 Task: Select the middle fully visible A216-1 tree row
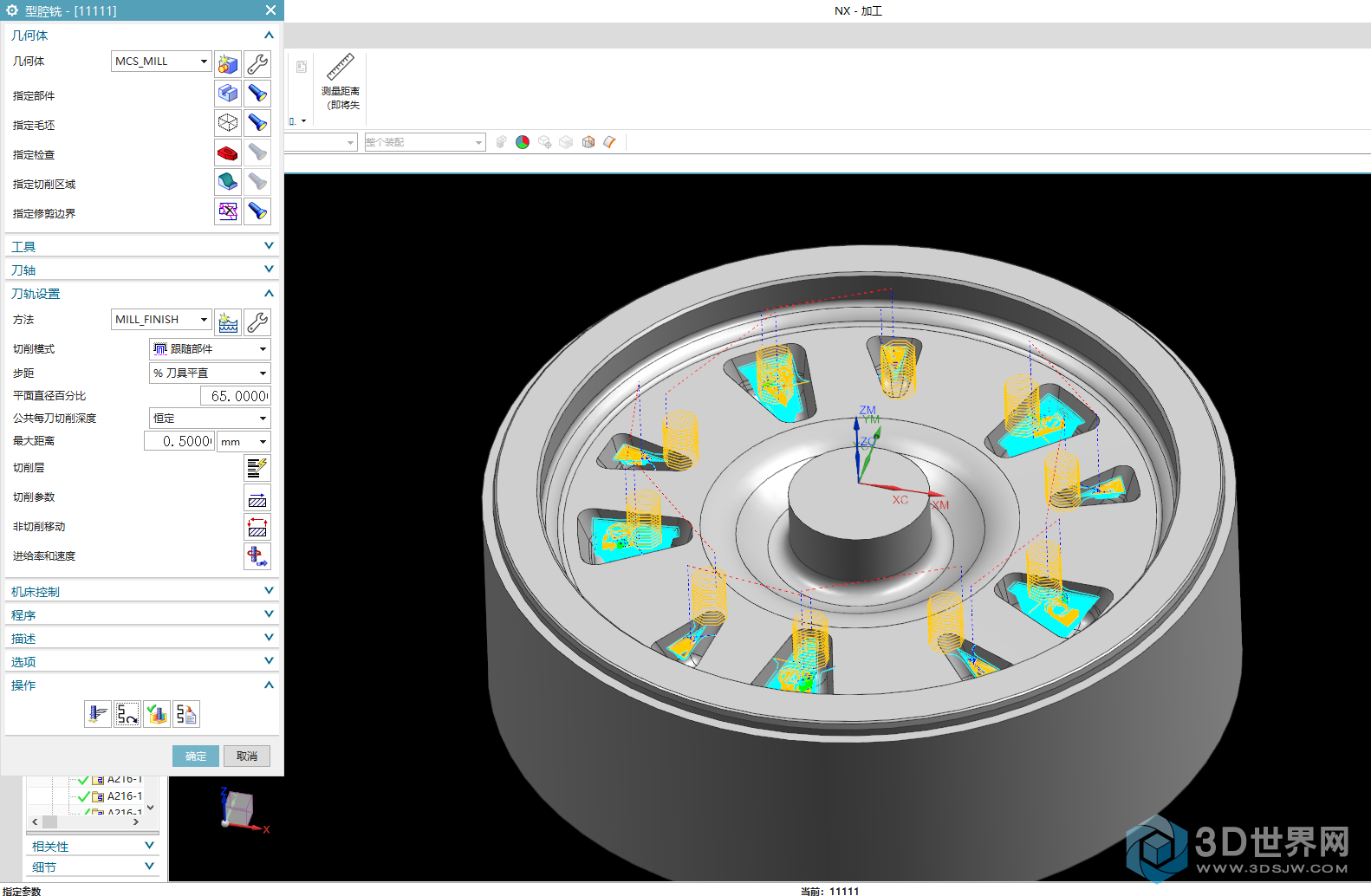tap(110, 796)
